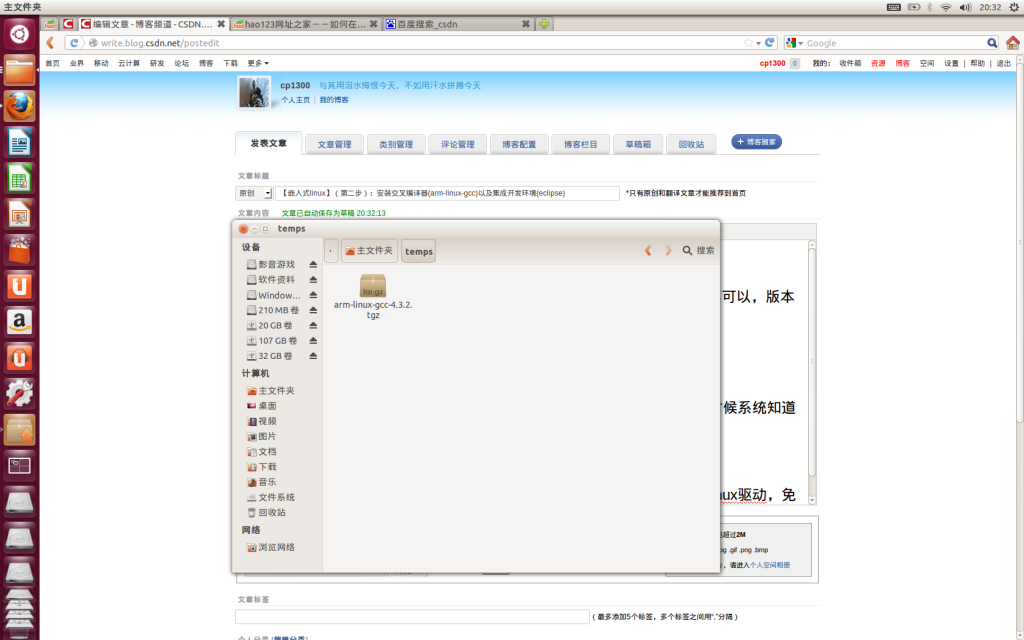The width and height of the screenshot is (1024, 640).
Task: Open the Ubuntu Dash home icon
Action: tap(19, 34)
